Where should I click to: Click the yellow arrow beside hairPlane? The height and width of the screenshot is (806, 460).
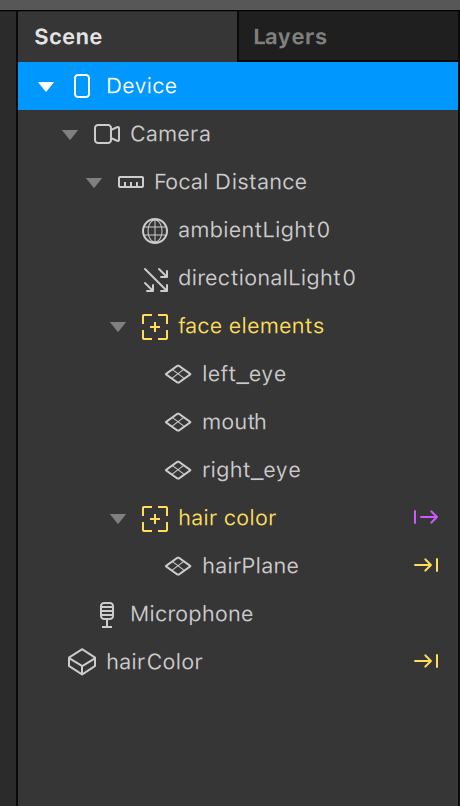coord(426,565)
